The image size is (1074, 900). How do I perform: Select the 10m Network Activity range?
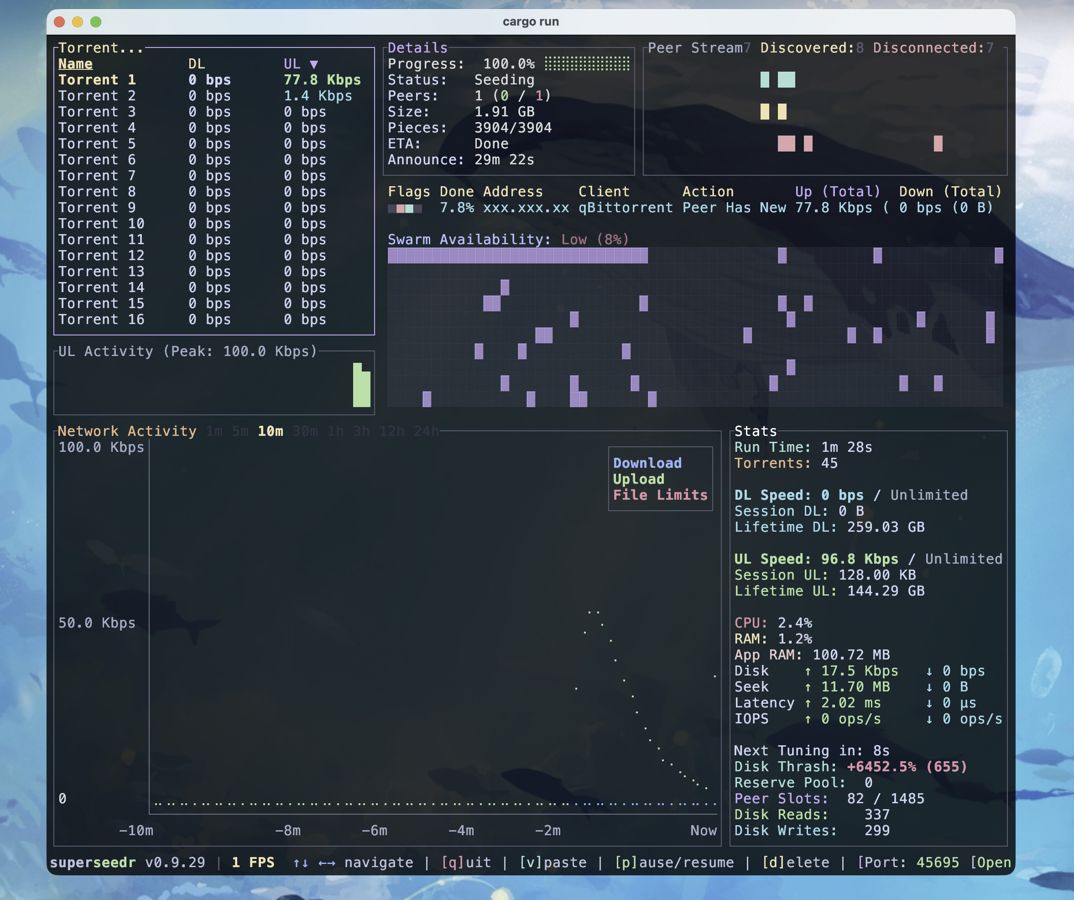[271, 431]
